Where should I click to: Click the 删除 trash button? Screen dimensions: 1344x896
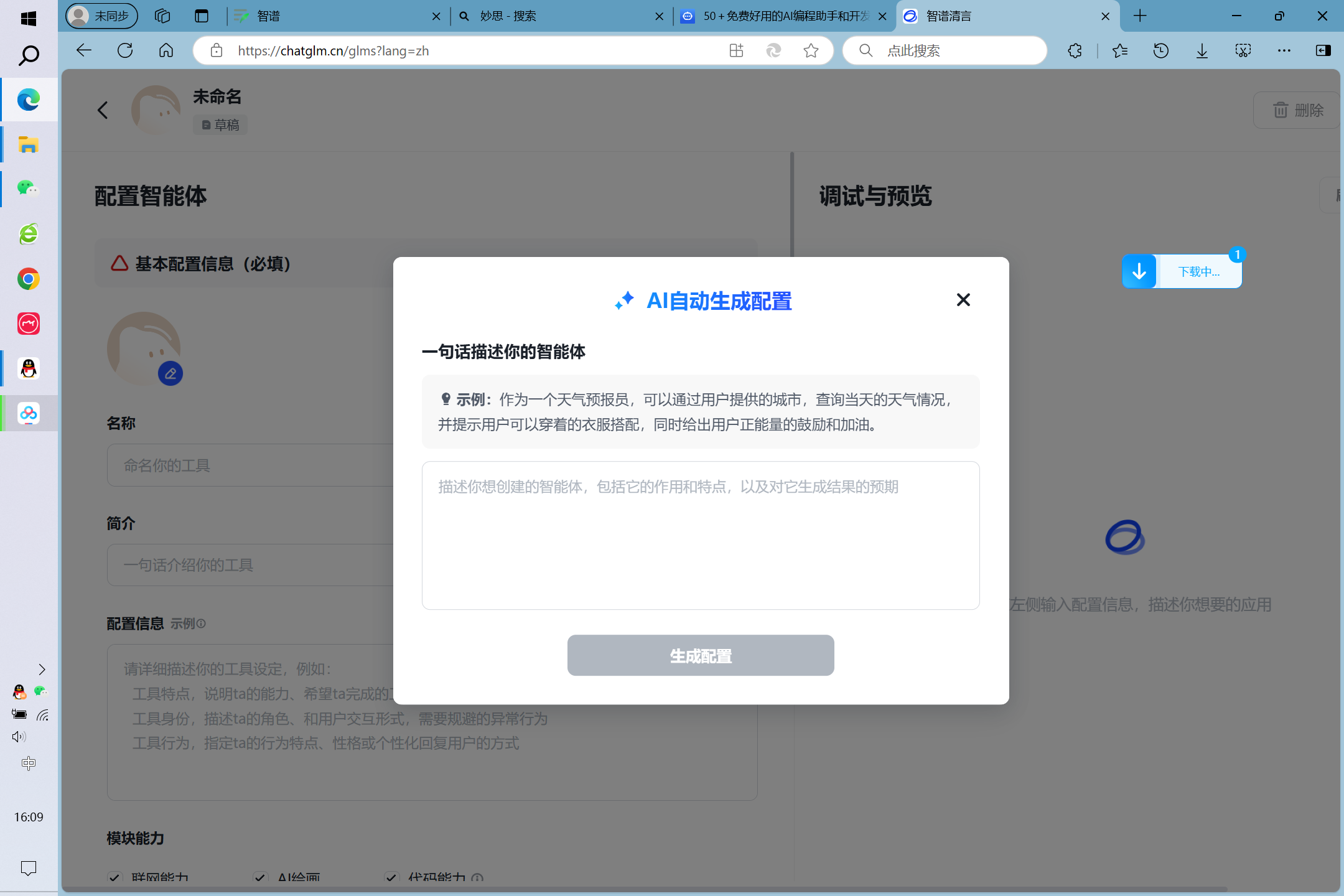click(x=1297, y=110)
